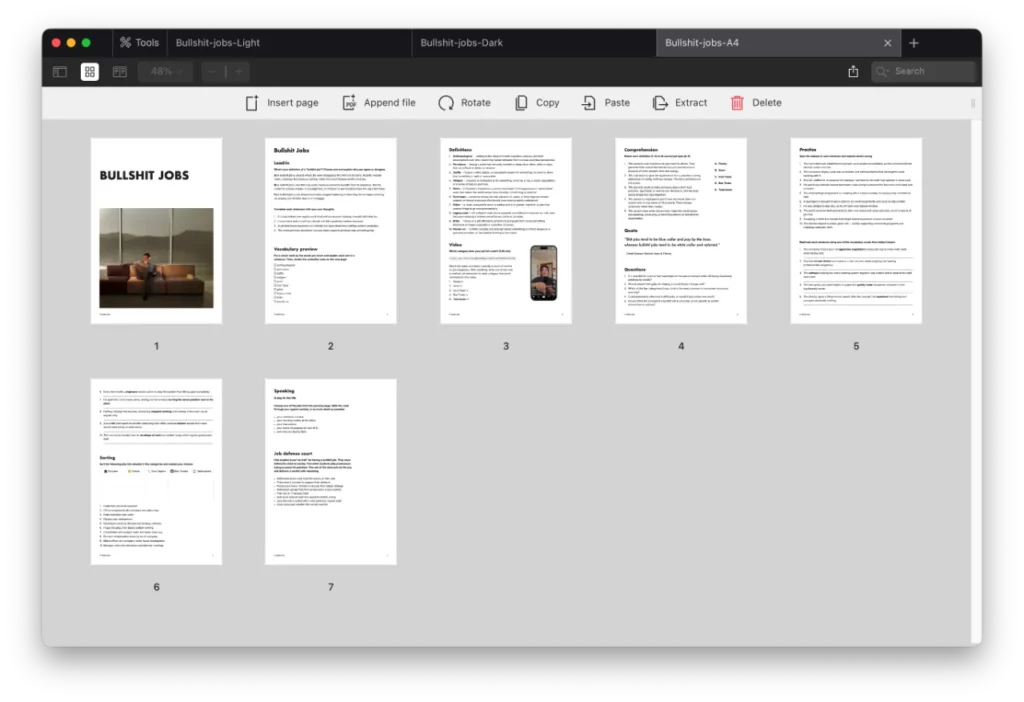Close the Bullshit-jobs-A4 tab
This screenshot has height=702, width=1024.
tap(887, 43)
